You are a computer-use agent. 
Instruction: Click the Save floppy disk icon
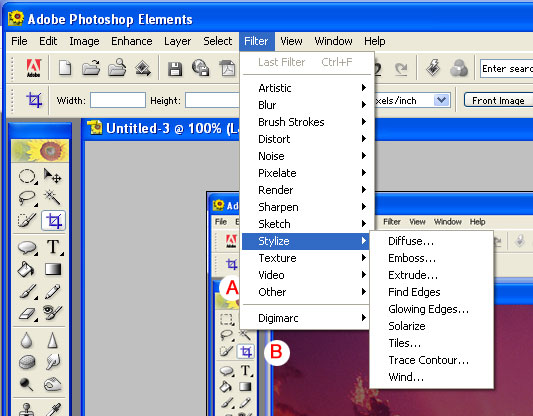[x=175, y=69]
